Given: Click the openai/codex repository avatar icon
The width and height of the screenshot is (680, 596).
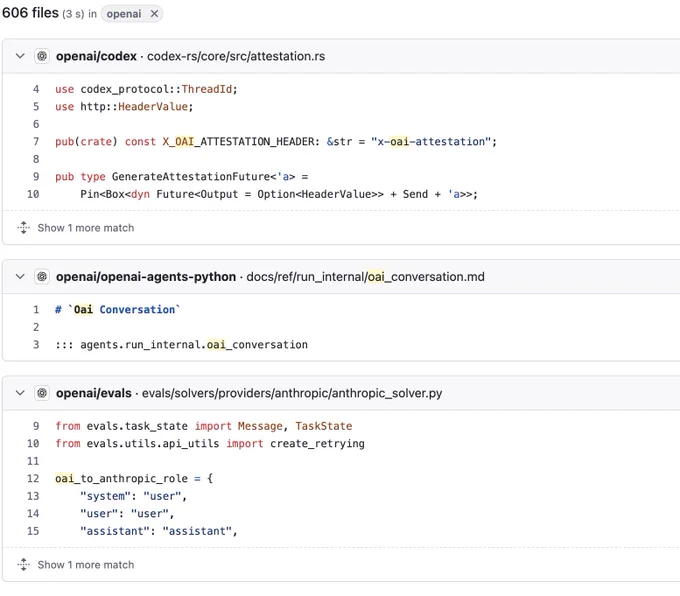Looking at the screenshot, I should click(42, 56).
